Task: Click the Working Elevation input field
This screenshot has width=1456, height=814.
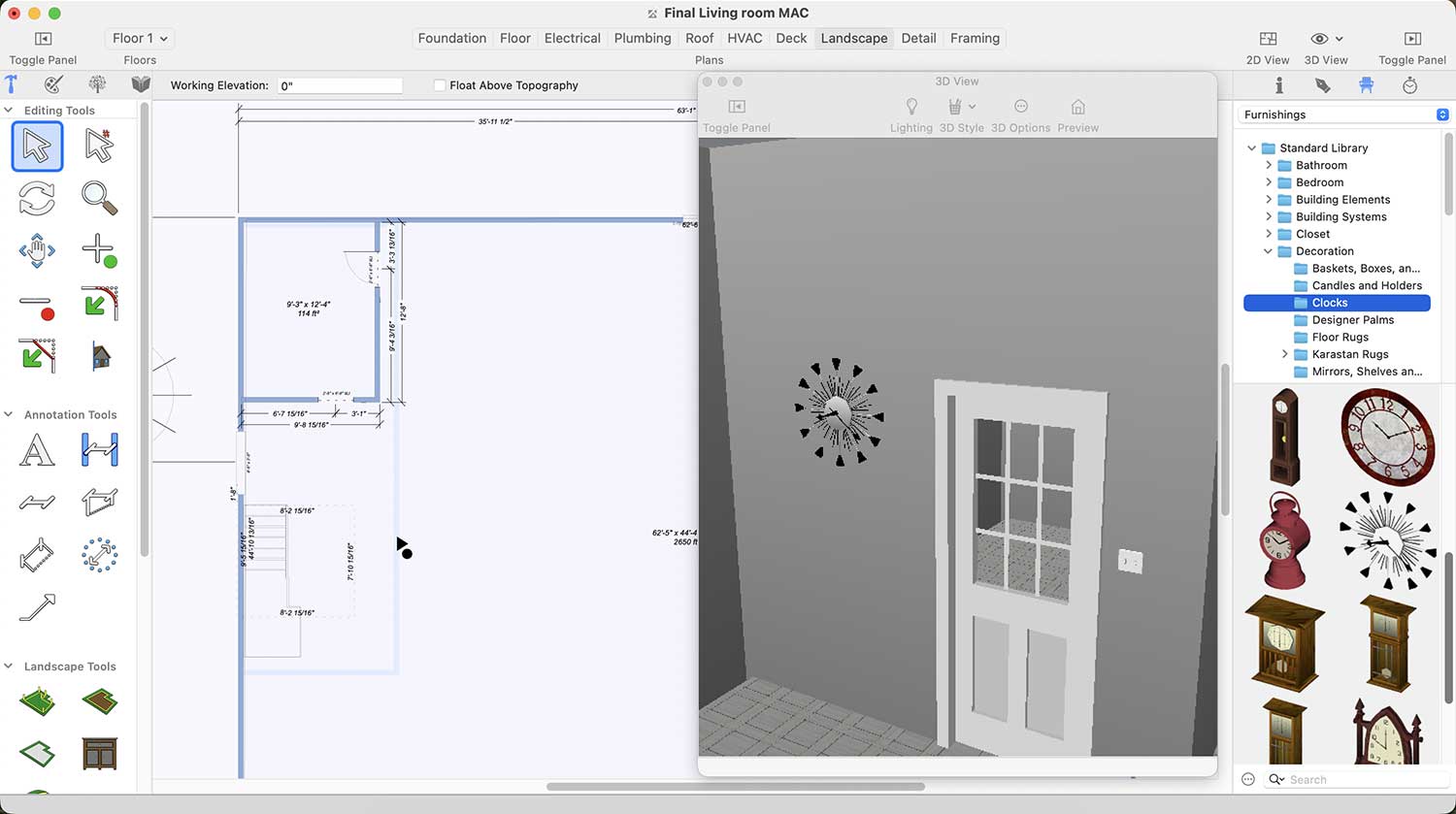Action: [340, 85]
